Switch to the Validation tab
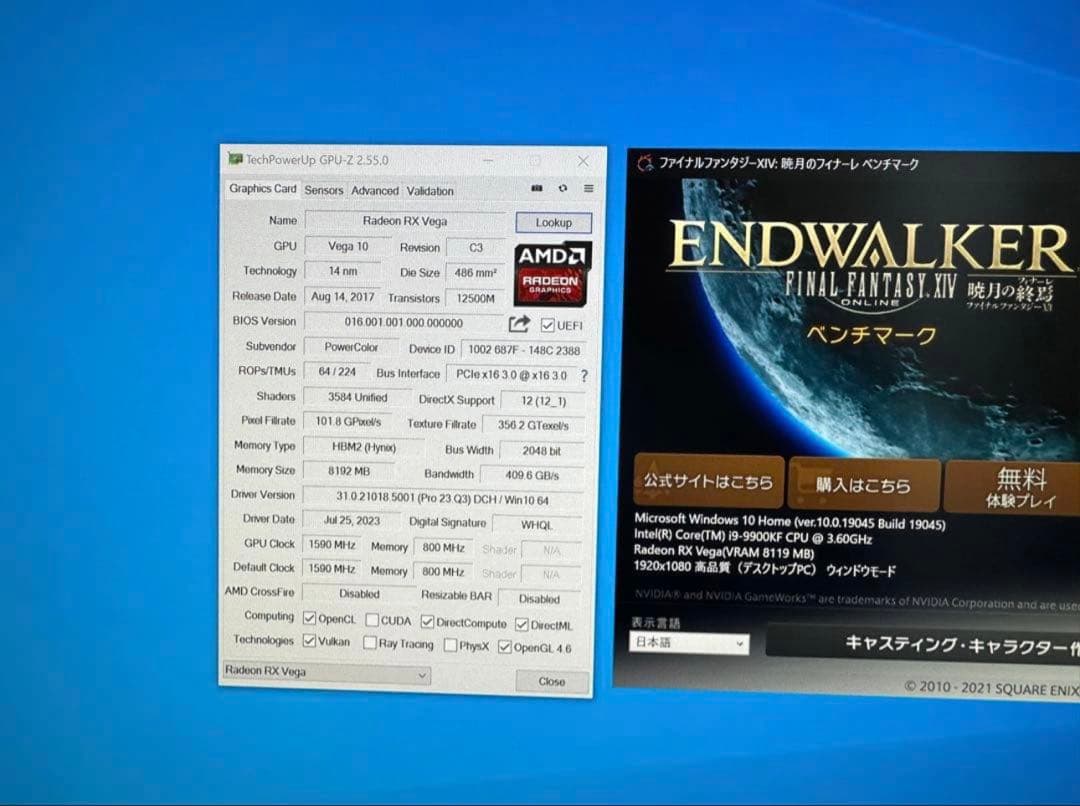Screen dimensions: 1080x806 coord(430,191)
